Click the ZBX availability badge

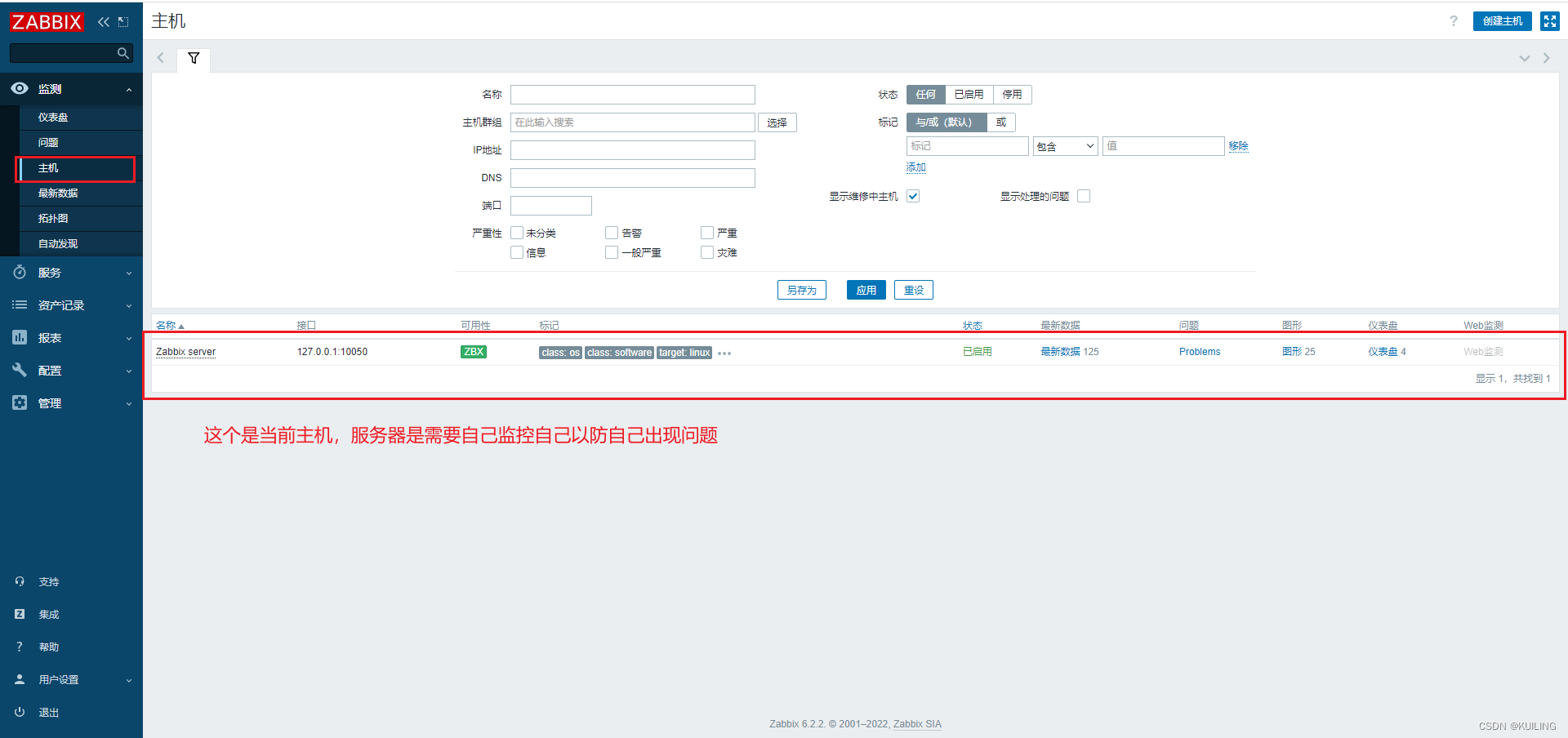click(x=474, y=352)
